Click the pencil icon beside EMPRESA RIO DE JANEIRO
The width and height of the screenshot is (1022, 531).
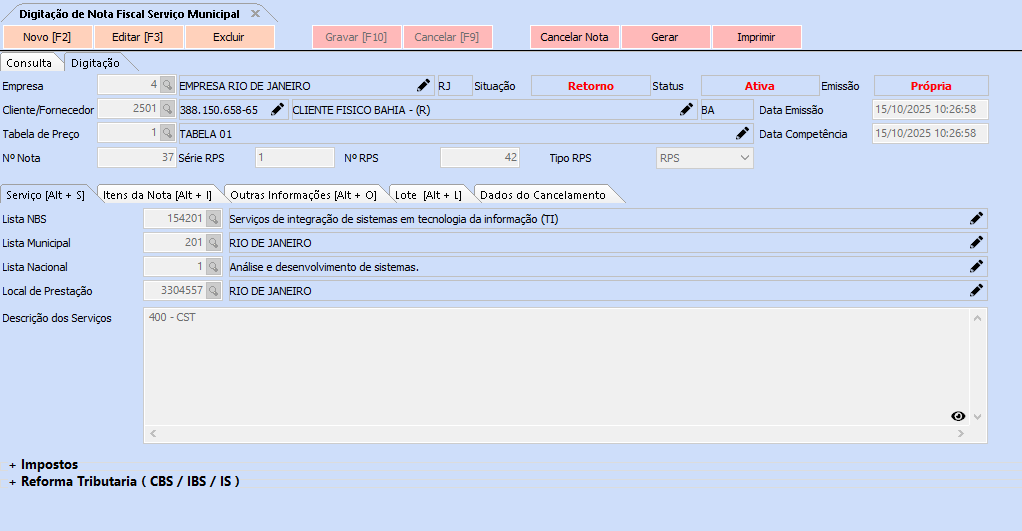pos(423,86)
